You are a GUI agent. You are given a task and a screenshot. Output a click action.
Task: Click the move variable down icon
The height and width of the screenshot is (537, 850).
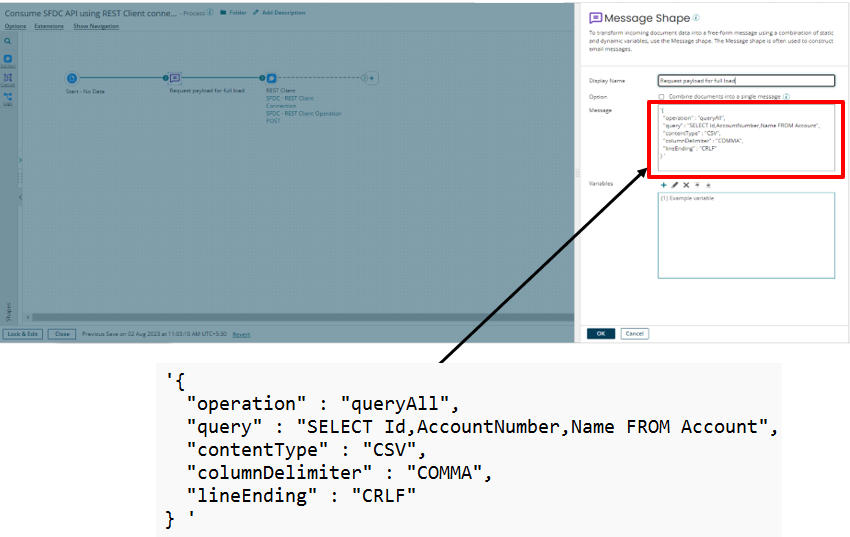point(708,185)
